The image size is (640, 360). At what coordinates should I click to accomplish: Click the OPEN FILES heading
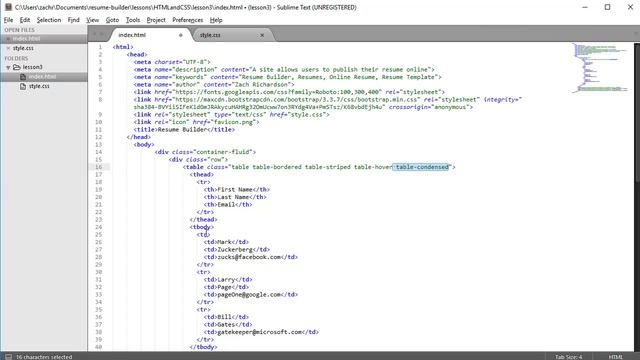19,30
